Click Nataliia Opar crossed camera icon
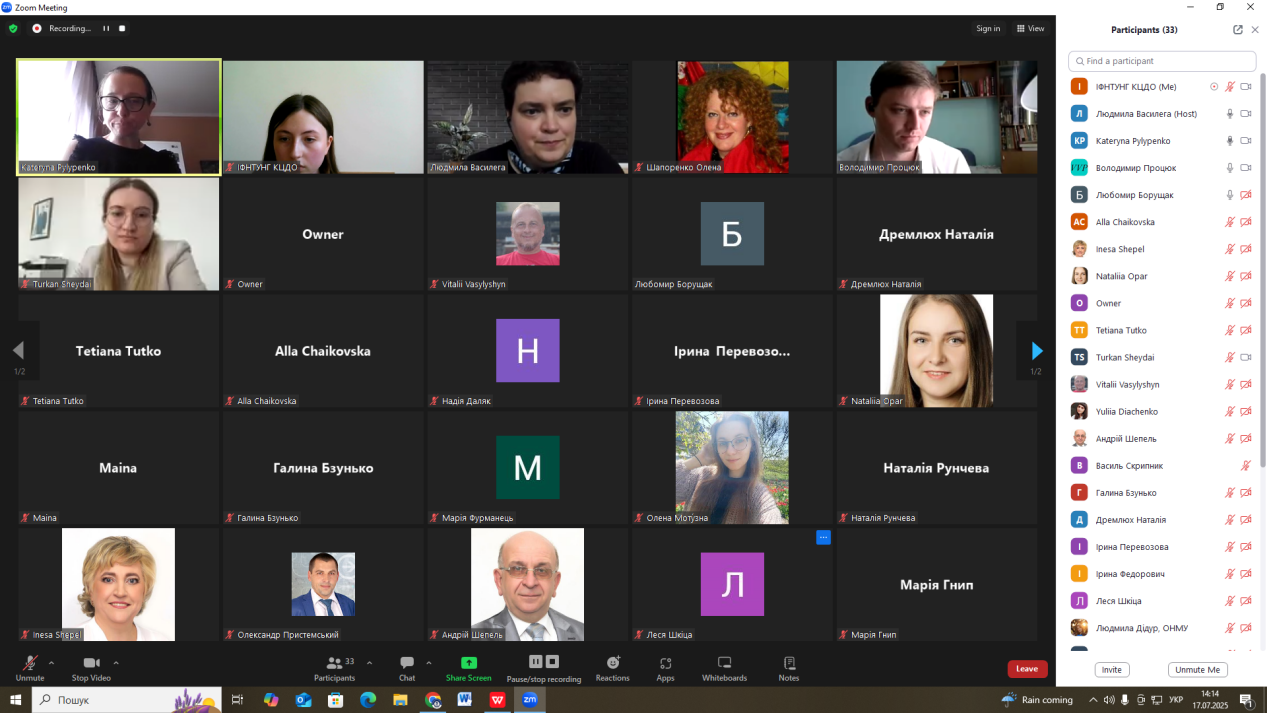Screen dimensions: 1267x713 pos(1246,276)
